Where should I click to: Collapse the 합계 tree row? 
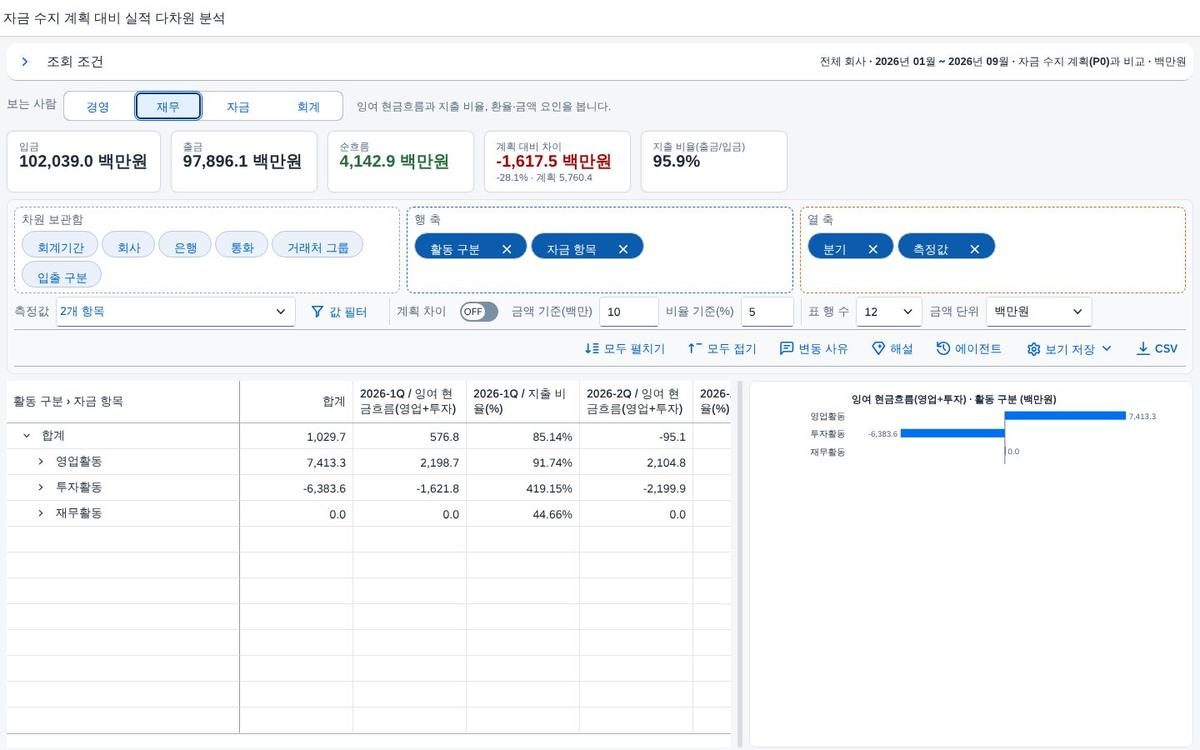click(x=26, y=436)
